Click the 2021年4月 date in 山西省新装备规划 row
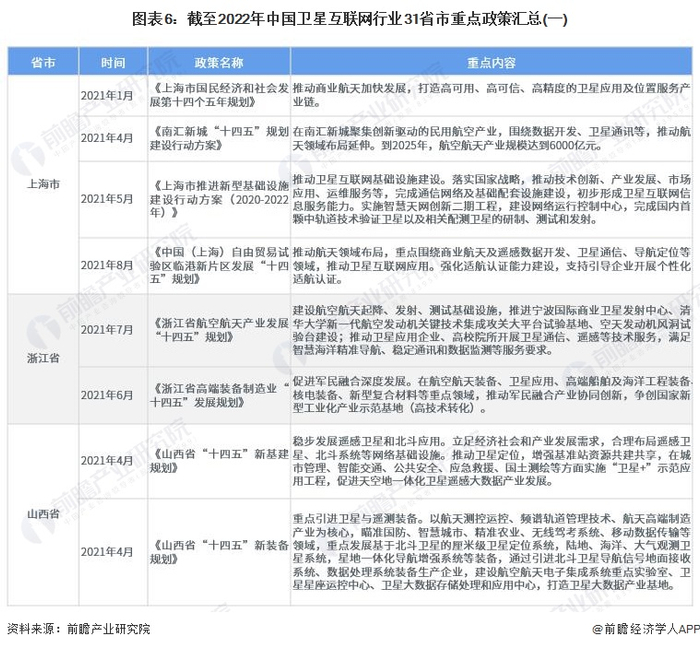 tap(107, 552)
